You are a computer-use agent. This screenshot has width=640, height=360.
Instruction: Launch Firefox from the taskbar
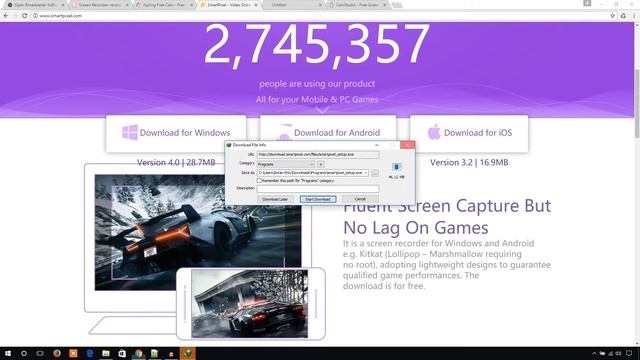click(57, 353)
